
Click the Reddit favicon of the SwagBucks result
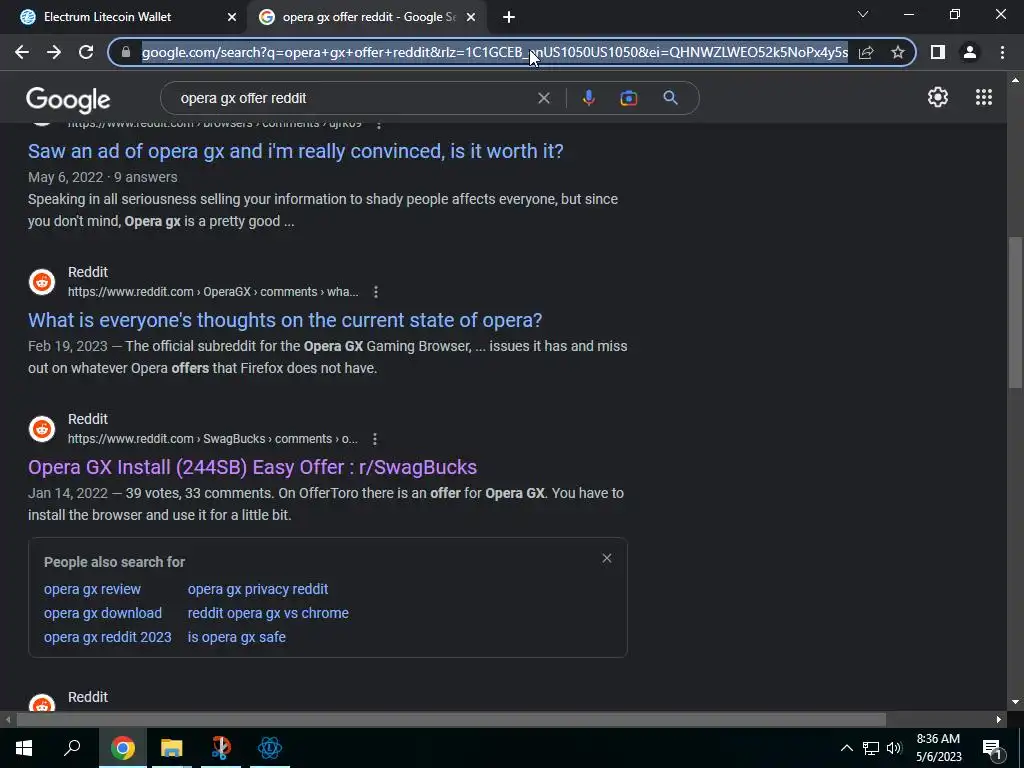click(x=42, y=429)
